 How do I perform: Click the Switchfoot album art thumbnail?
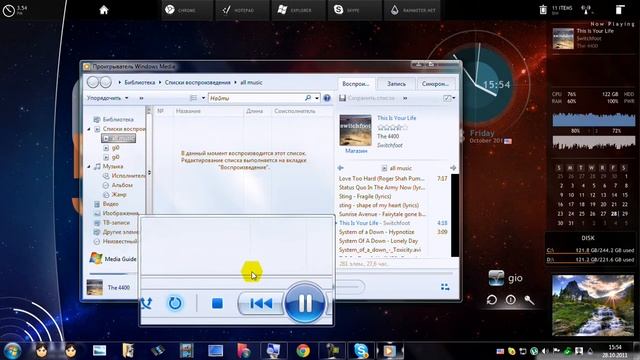point(356,130)
